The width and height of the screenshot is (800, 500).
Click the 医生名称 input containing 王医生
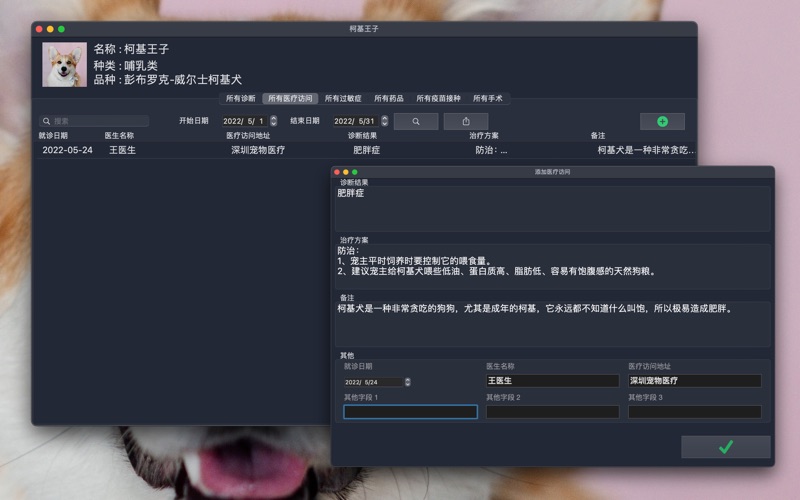pyautogui.click(x=553, y=381)
